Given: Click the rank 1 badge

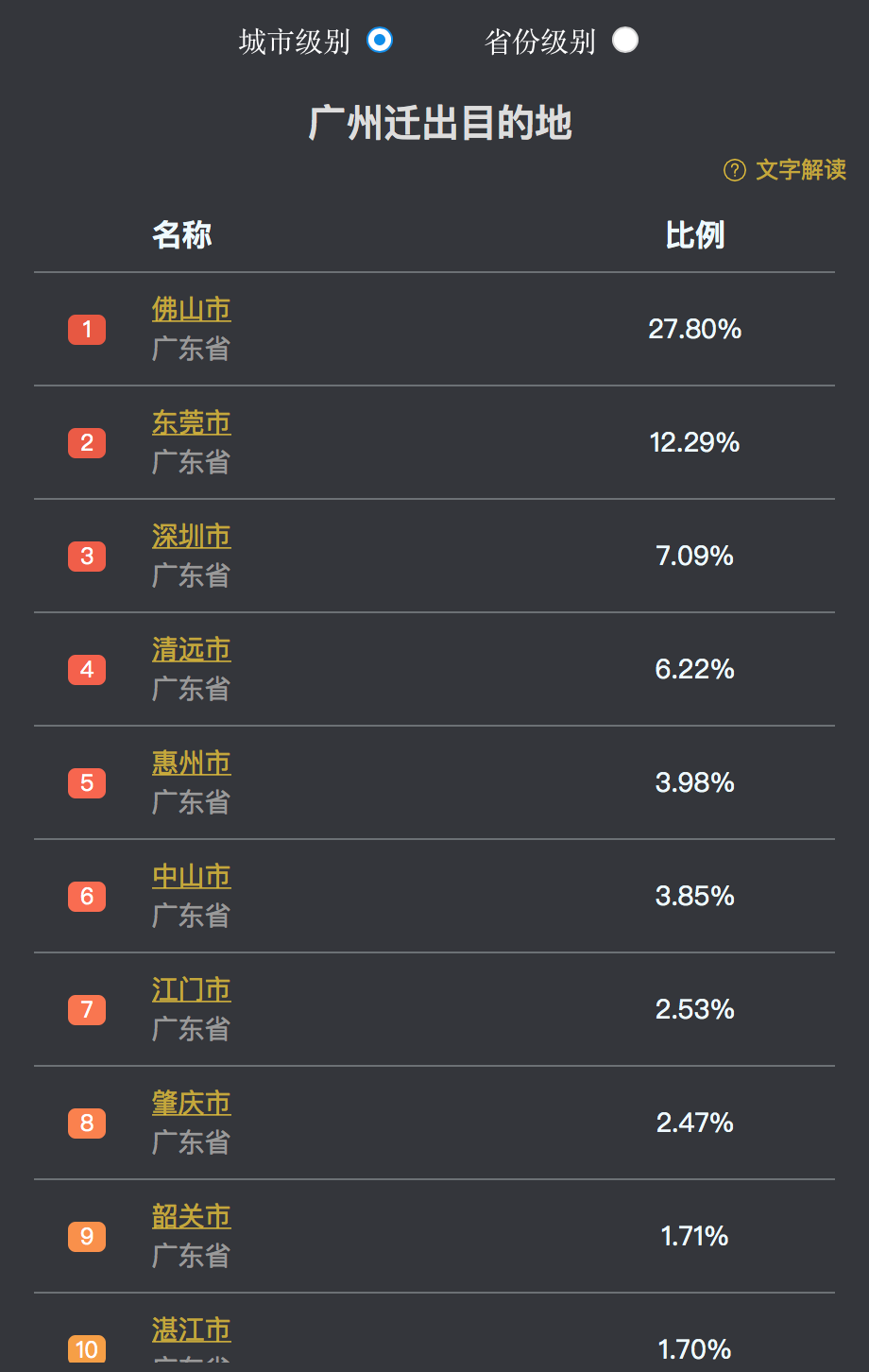Looking at the screenshot, I should click(x=87, y=330).
